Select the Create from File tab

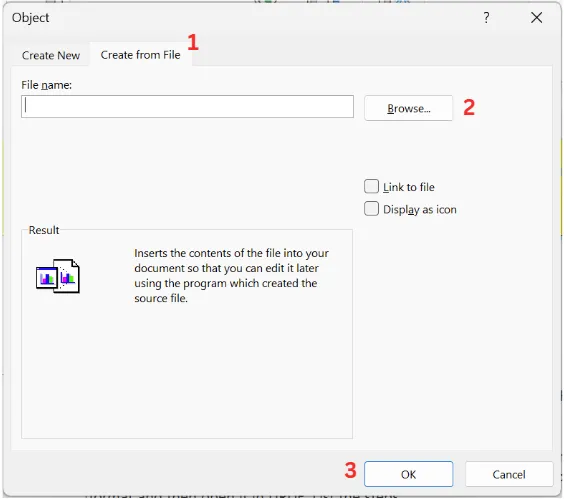click(x=140, y=55)
